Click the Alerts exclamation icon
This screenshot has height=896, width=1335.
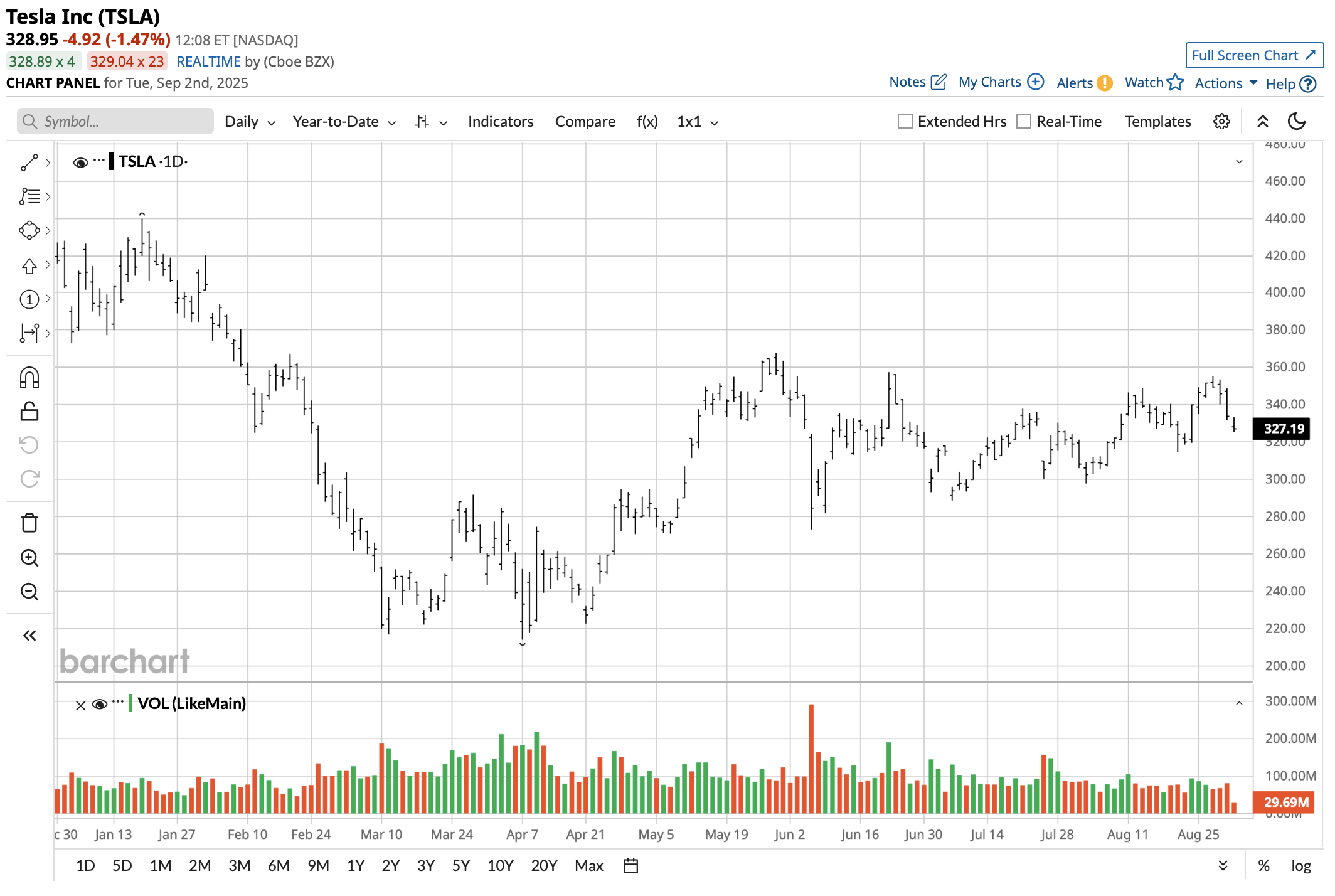pyautogui.click(x=1105, y=83)
